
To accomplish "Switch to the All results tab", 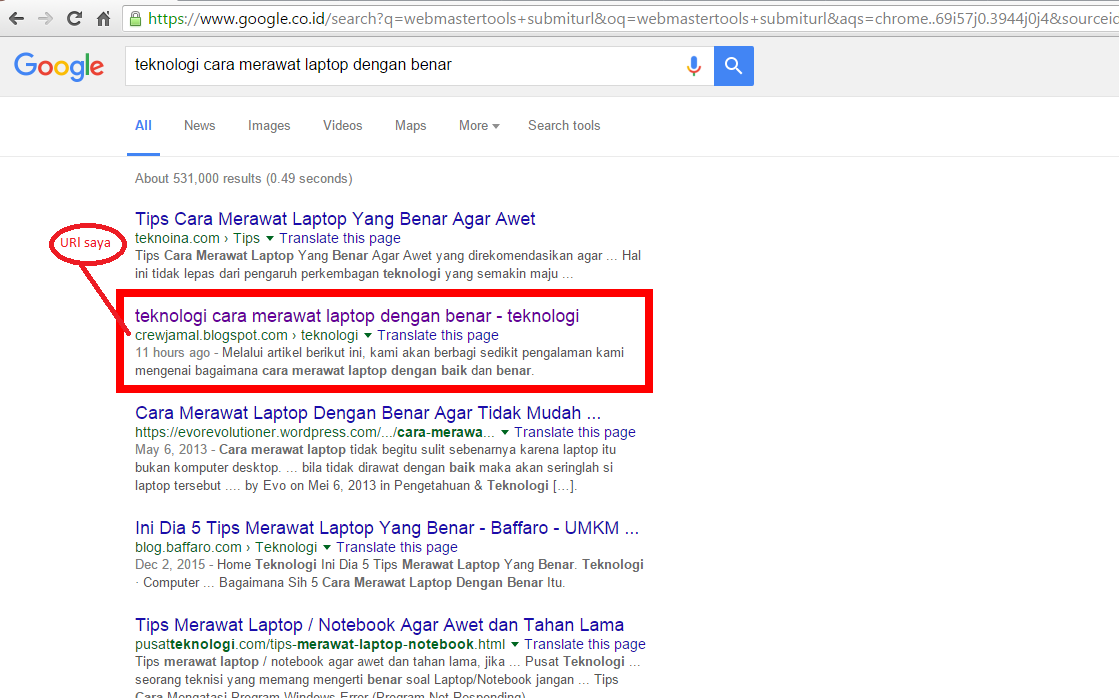I will tap(143, 126).
